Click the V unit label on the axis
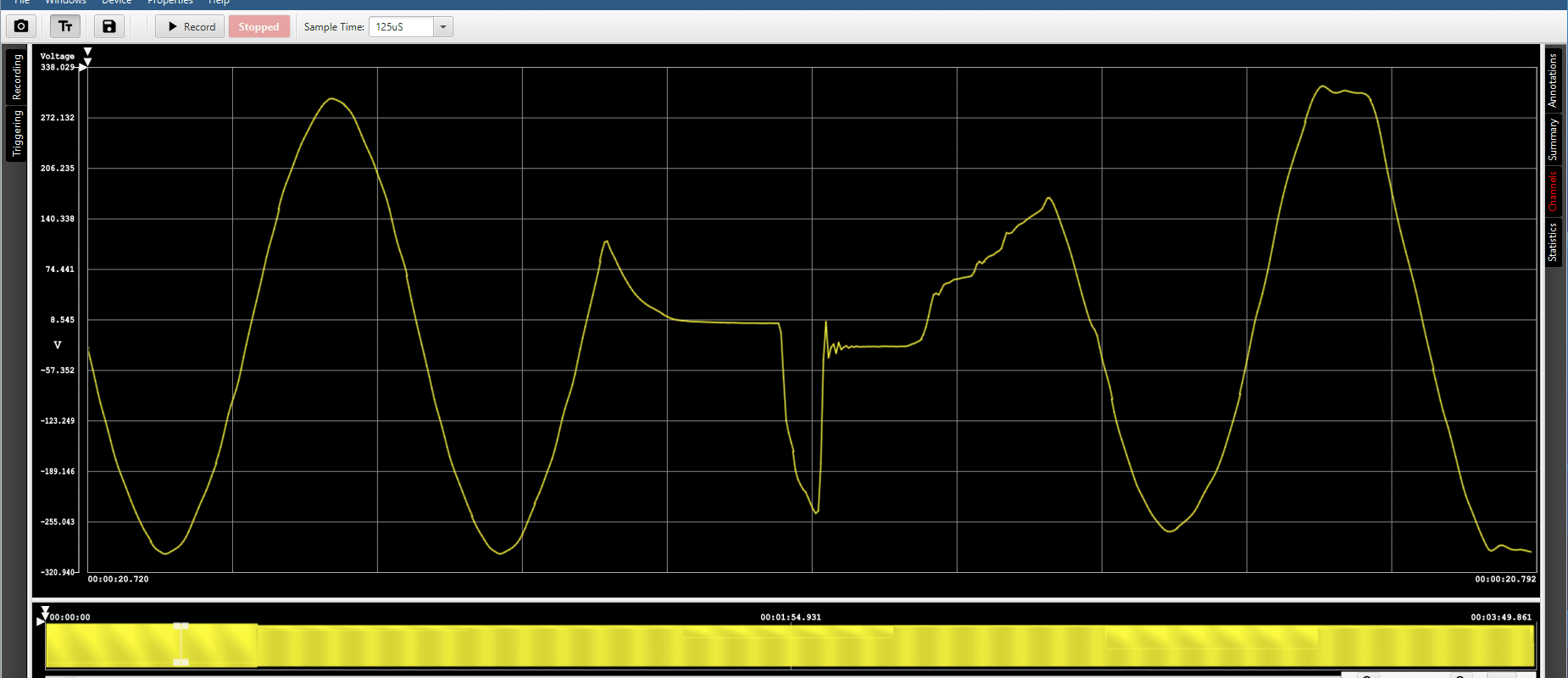The width and height of the screenshot is (1568, 678). pos(58,345)
